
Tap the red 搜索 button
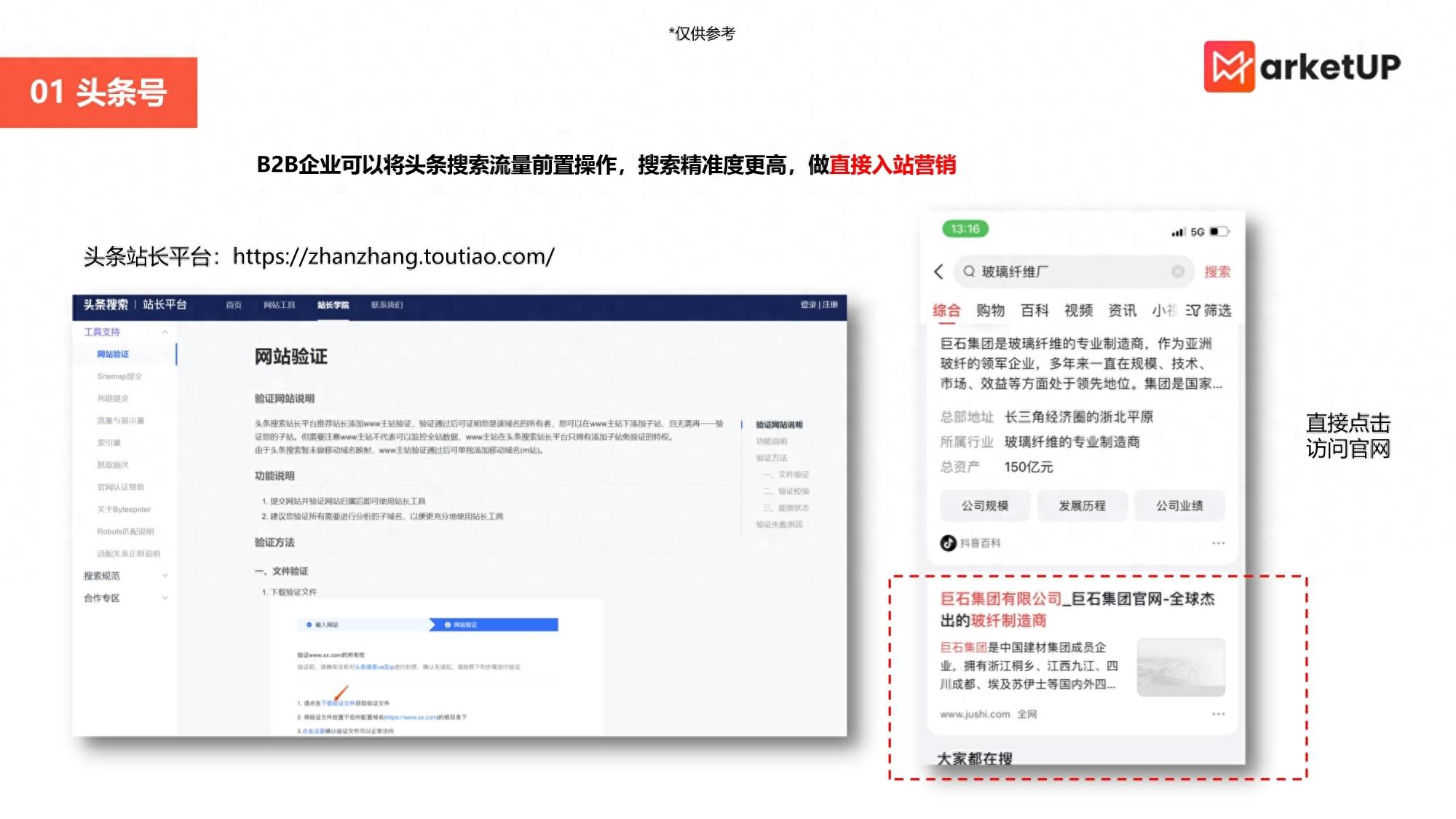point(1216,272)
